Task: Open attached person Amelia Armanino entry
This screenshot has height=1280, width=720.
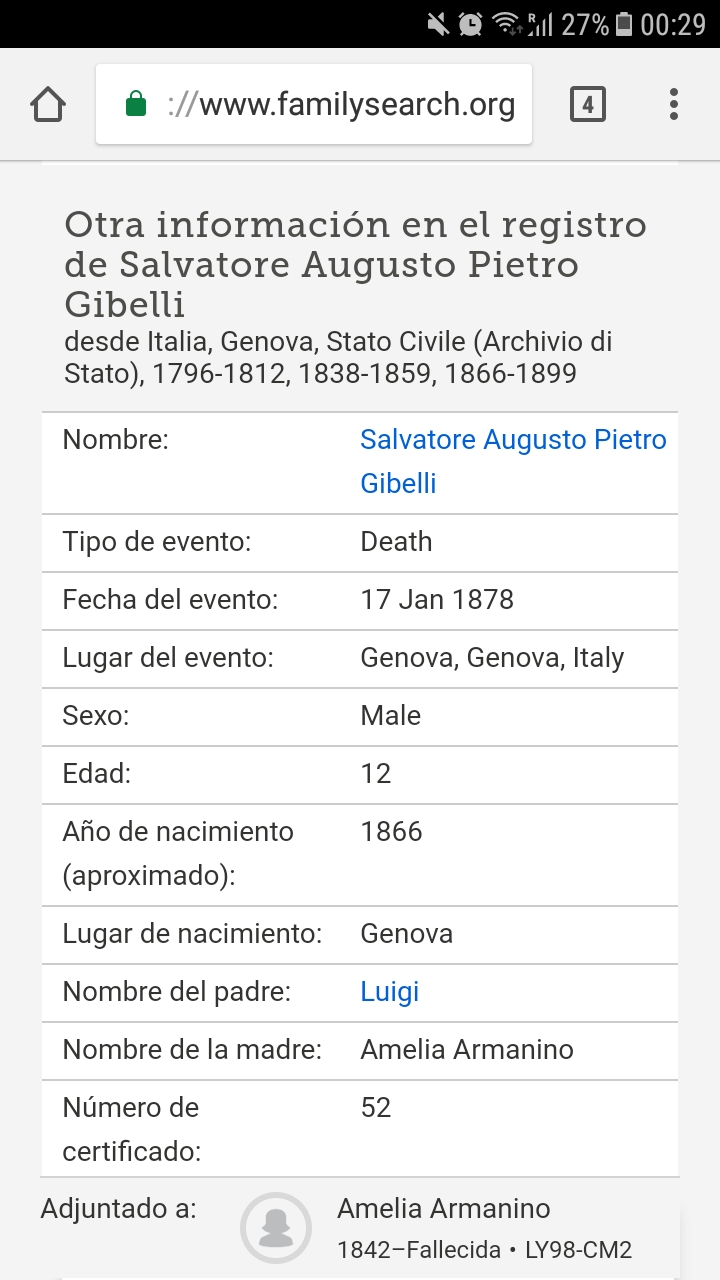Action: [x=443, y=1209]
